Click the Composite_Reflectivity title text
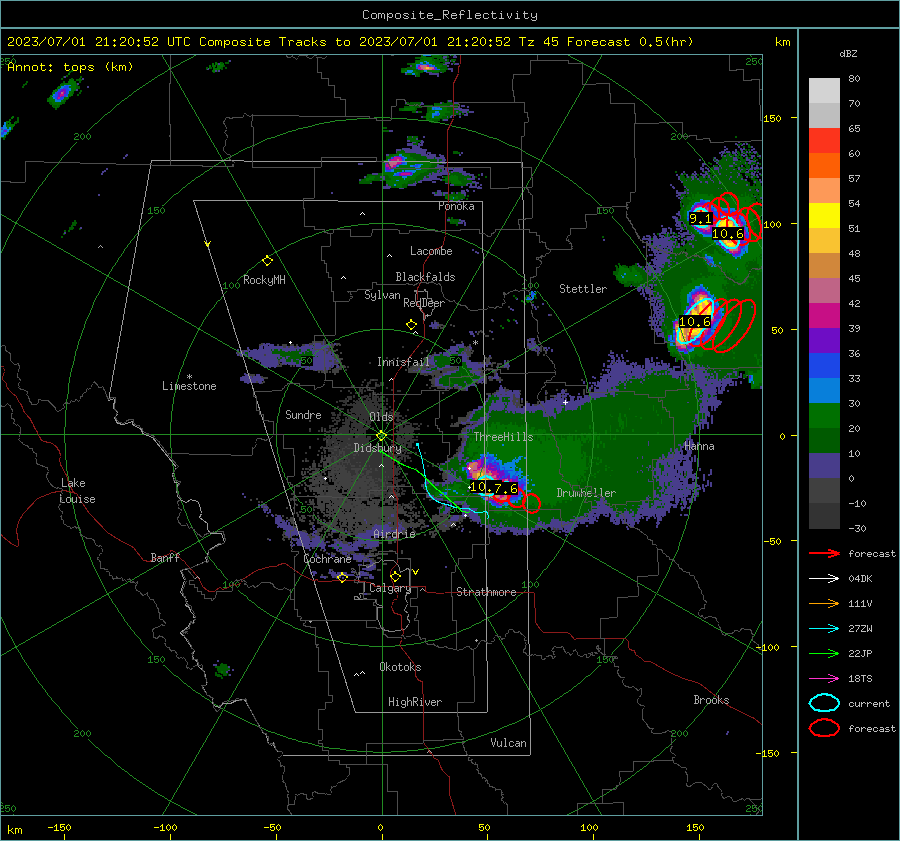 [x=449, y=15]
